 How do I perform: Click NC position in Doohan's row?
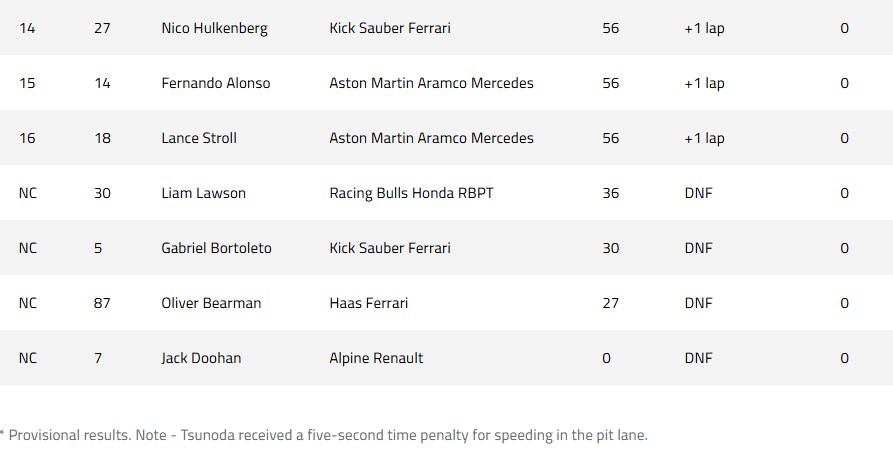(x=27, y=358)
